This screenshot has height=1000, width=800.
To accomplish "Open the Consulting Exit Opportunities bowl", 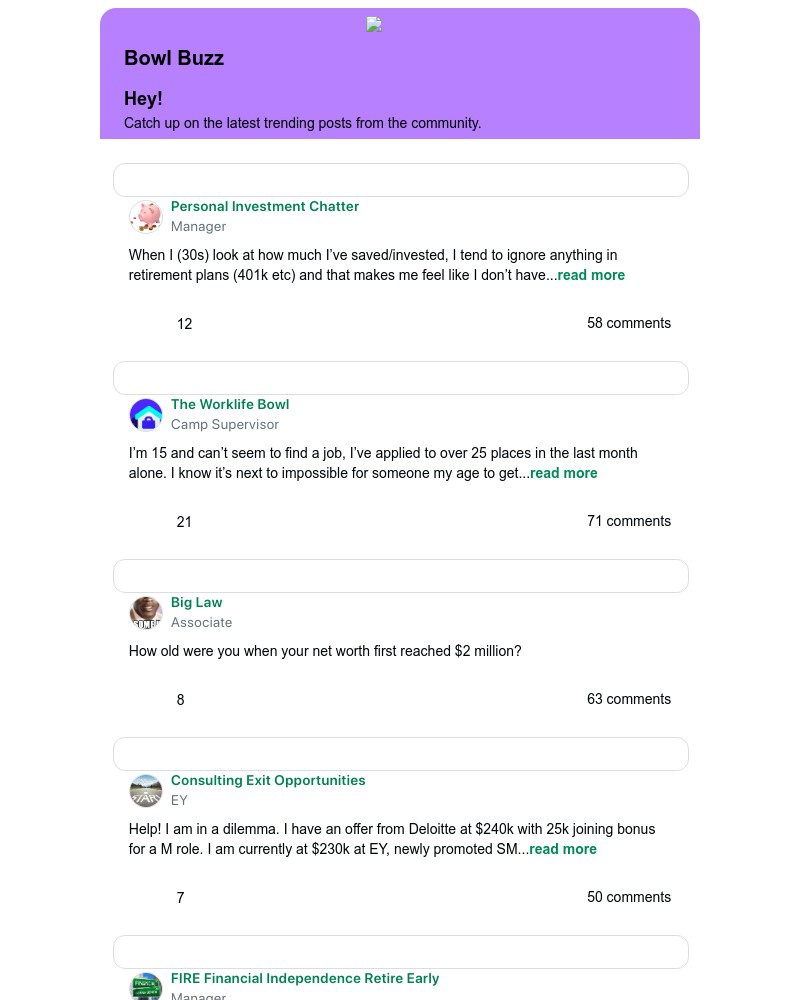I will [268, 780].
